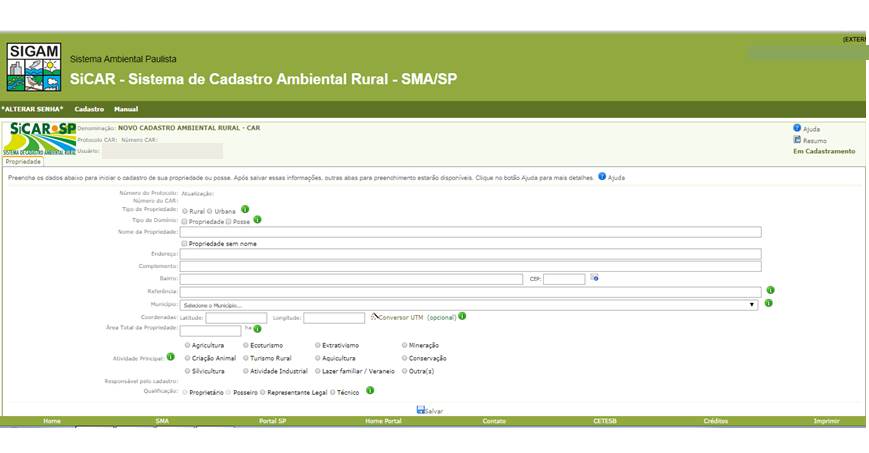869x453 pixels.
Task: Click the SiCAR-SP logo image
Action: [39, 139]
